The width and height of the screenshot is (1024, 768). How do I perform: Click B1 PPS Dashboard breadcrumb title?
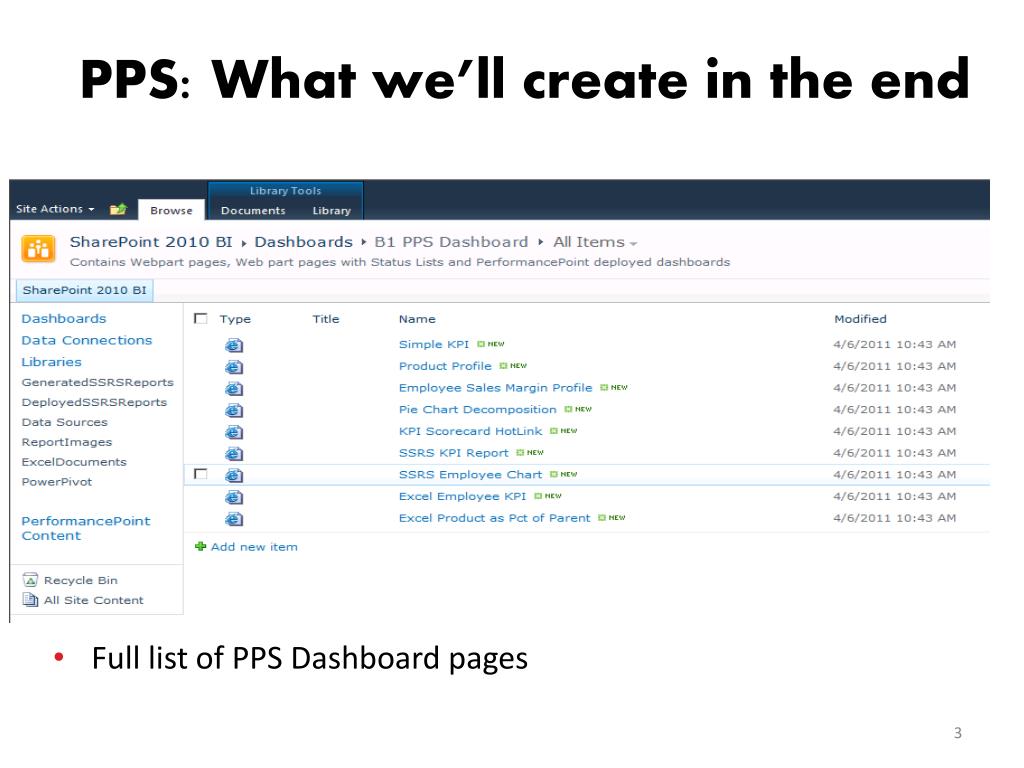[451, 242]
